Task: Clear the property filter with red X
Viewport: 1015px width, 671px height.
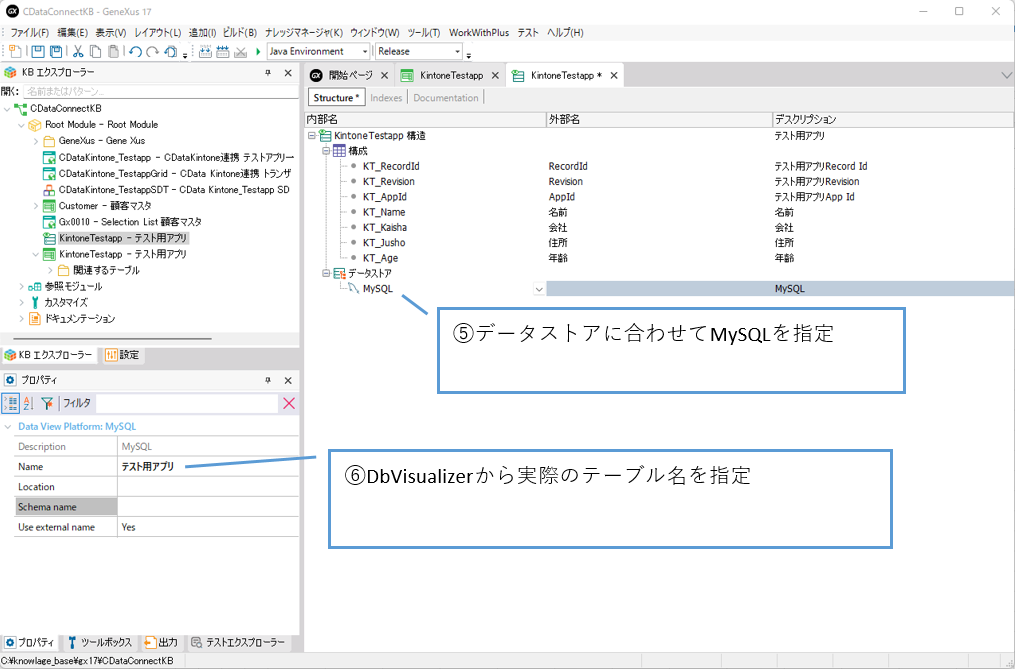Action: pyautogui.click(x=289, y=403)
